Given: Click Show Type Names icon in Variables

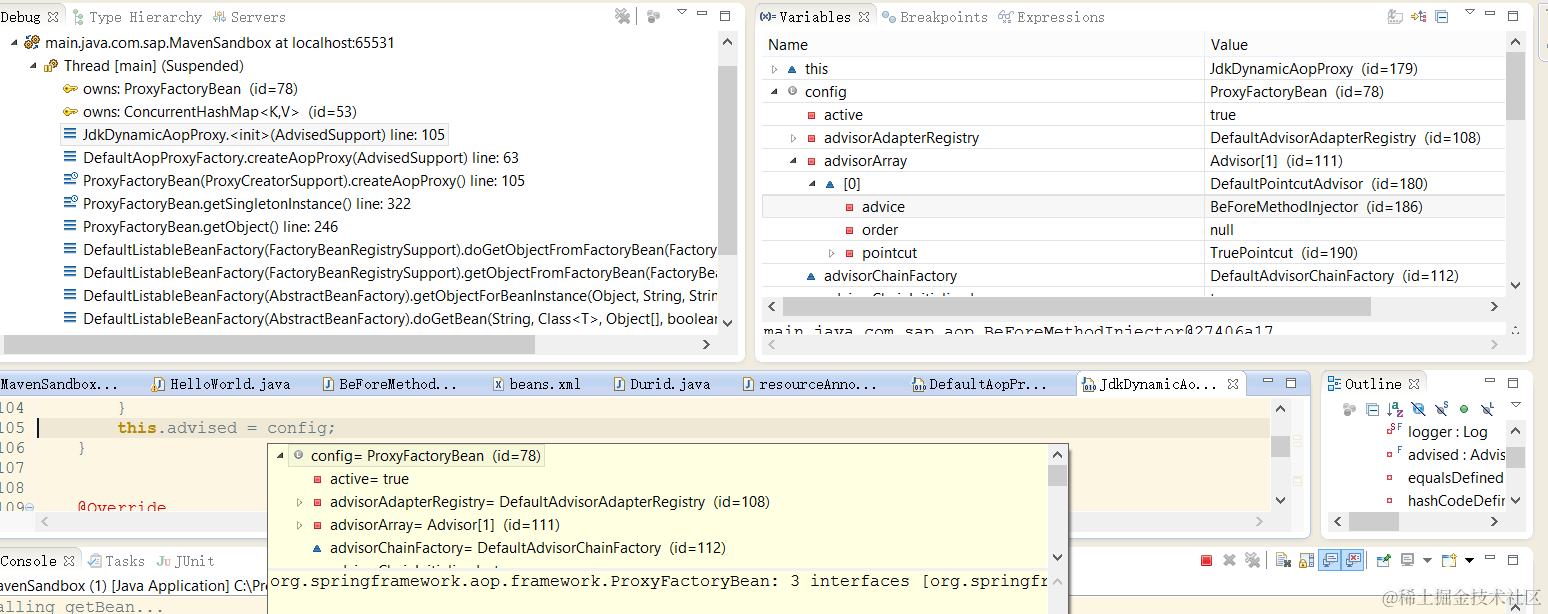Looking at the screenshot, I should (1396, 16).
